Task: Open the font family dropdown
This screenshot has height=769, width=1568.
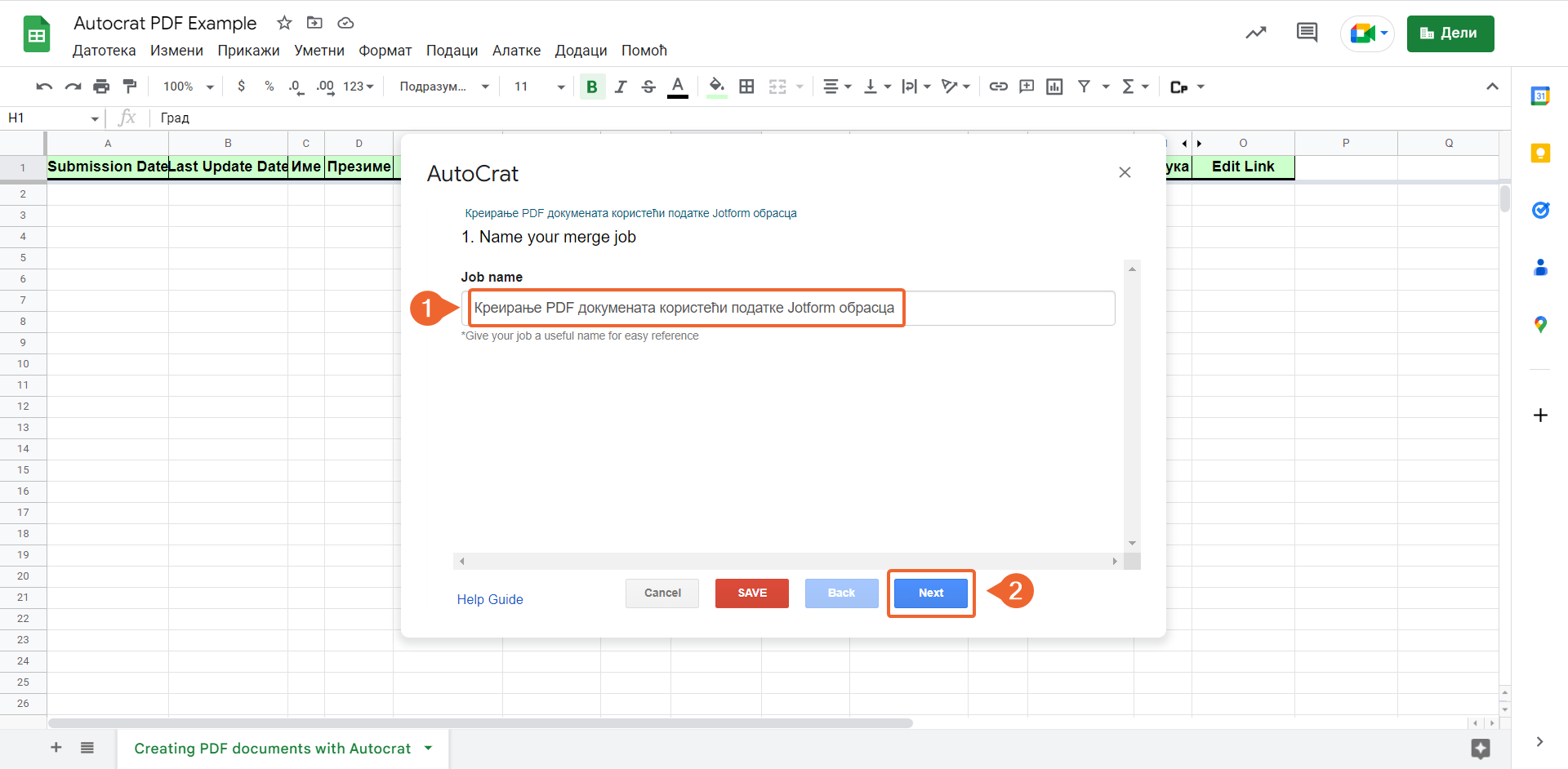Action: (443, 87)
